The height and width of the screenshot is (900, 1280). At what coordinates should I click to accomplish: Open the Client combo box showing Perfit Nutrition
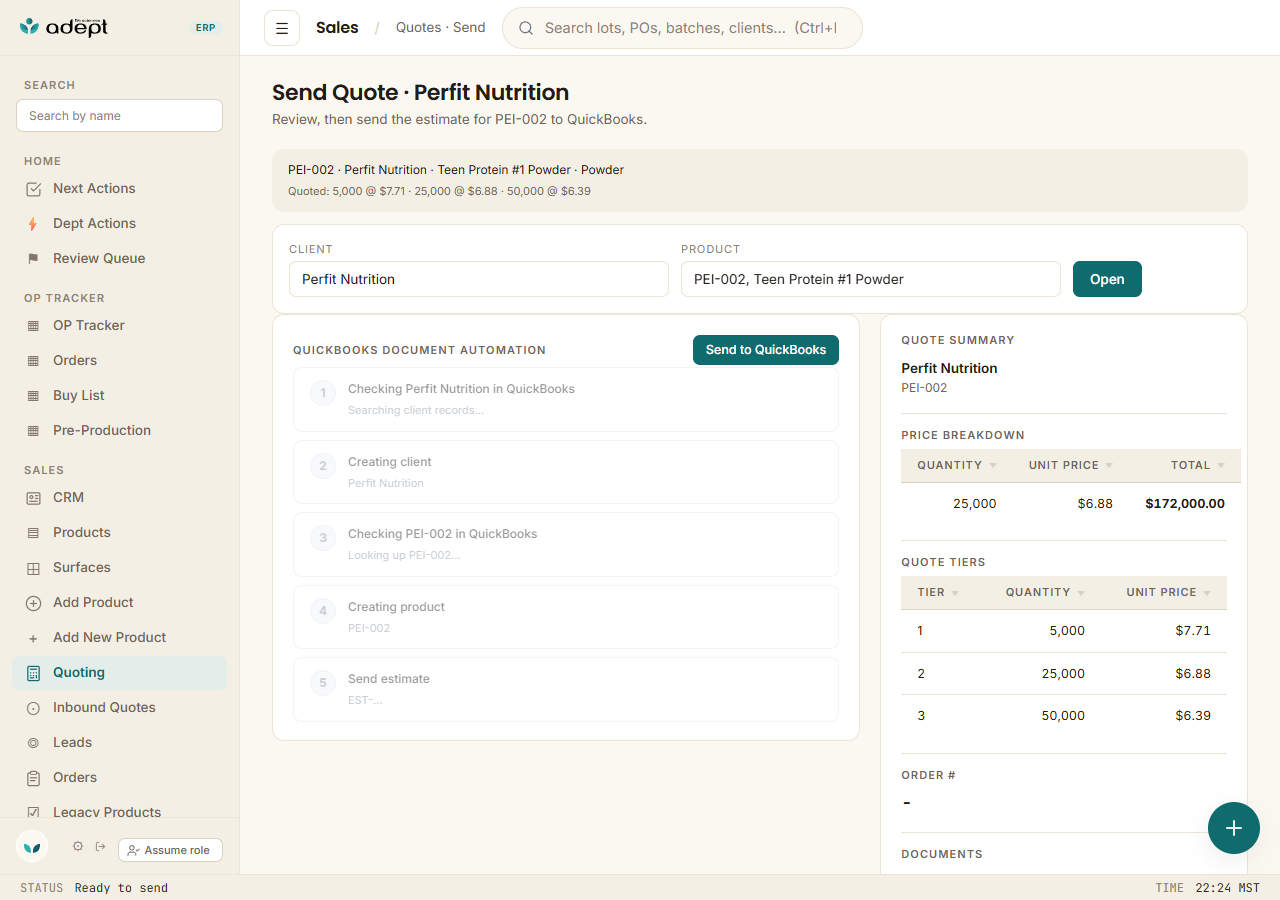tap(479, 279)
